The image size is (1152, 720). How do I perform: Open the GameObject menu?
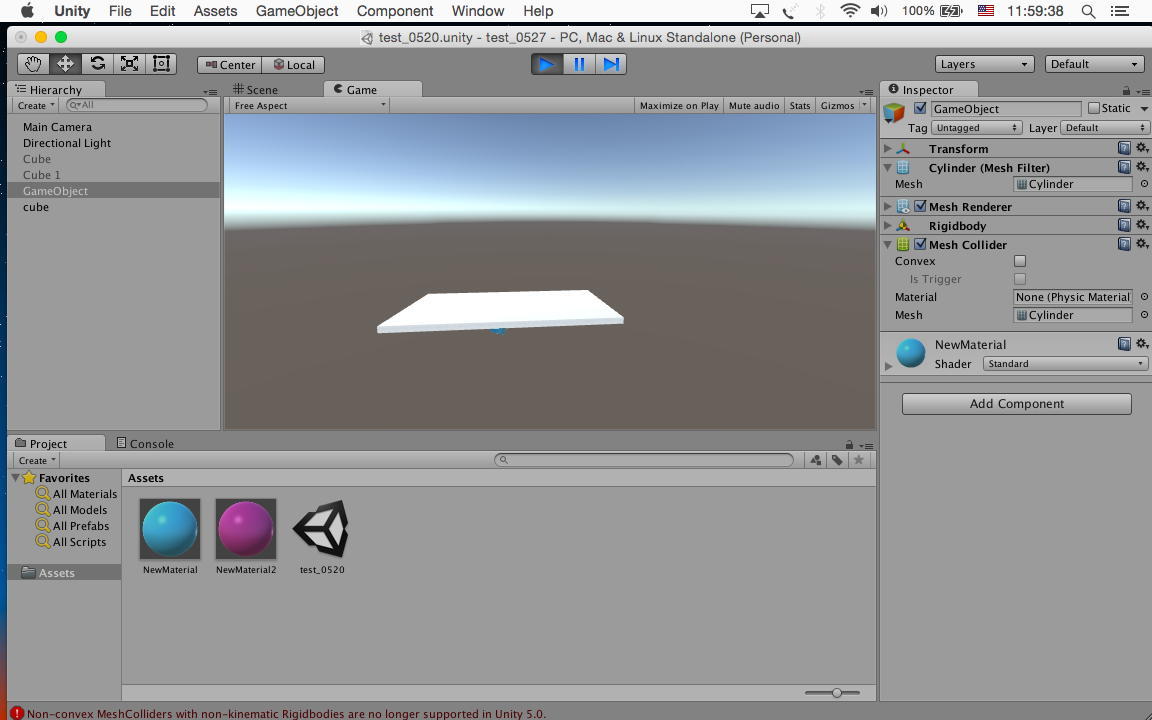(x=297, y=11)
